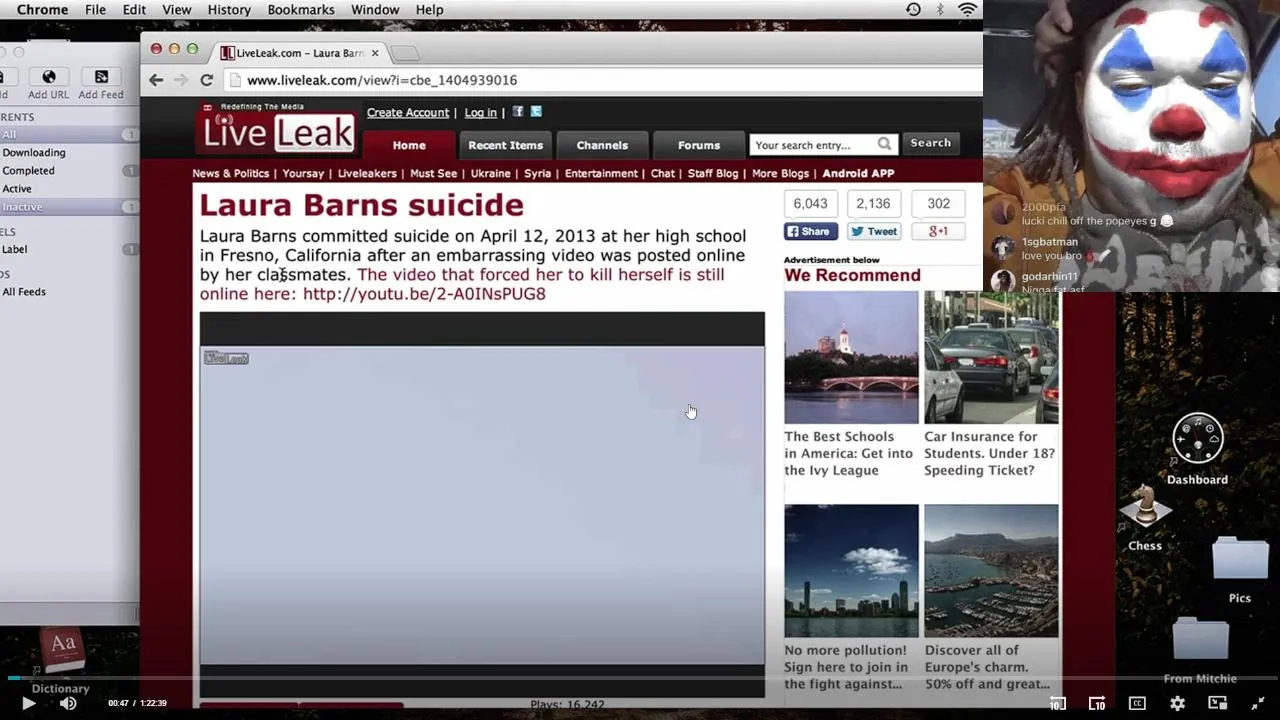Close the LiveLeak.com browser tab
The height and width of the screenshot is (720, 1280).
(375, 53)
